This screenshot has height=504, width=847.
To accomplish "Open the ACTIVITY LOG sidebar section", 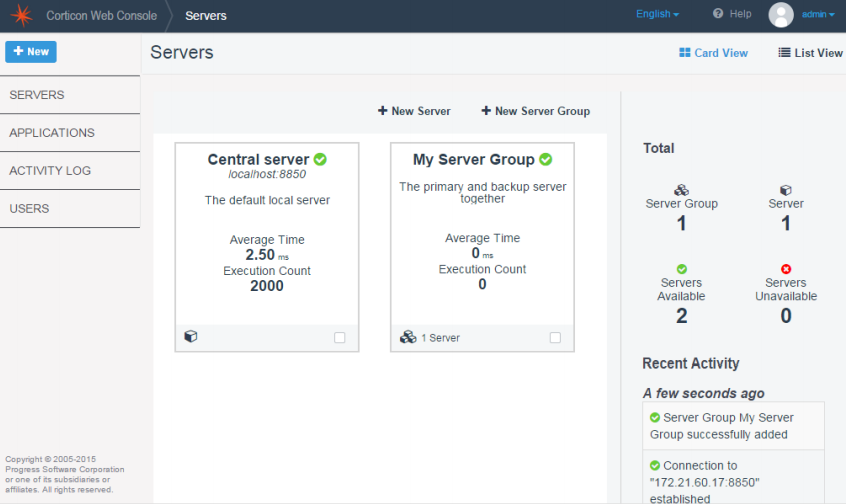I will point(70,170).
